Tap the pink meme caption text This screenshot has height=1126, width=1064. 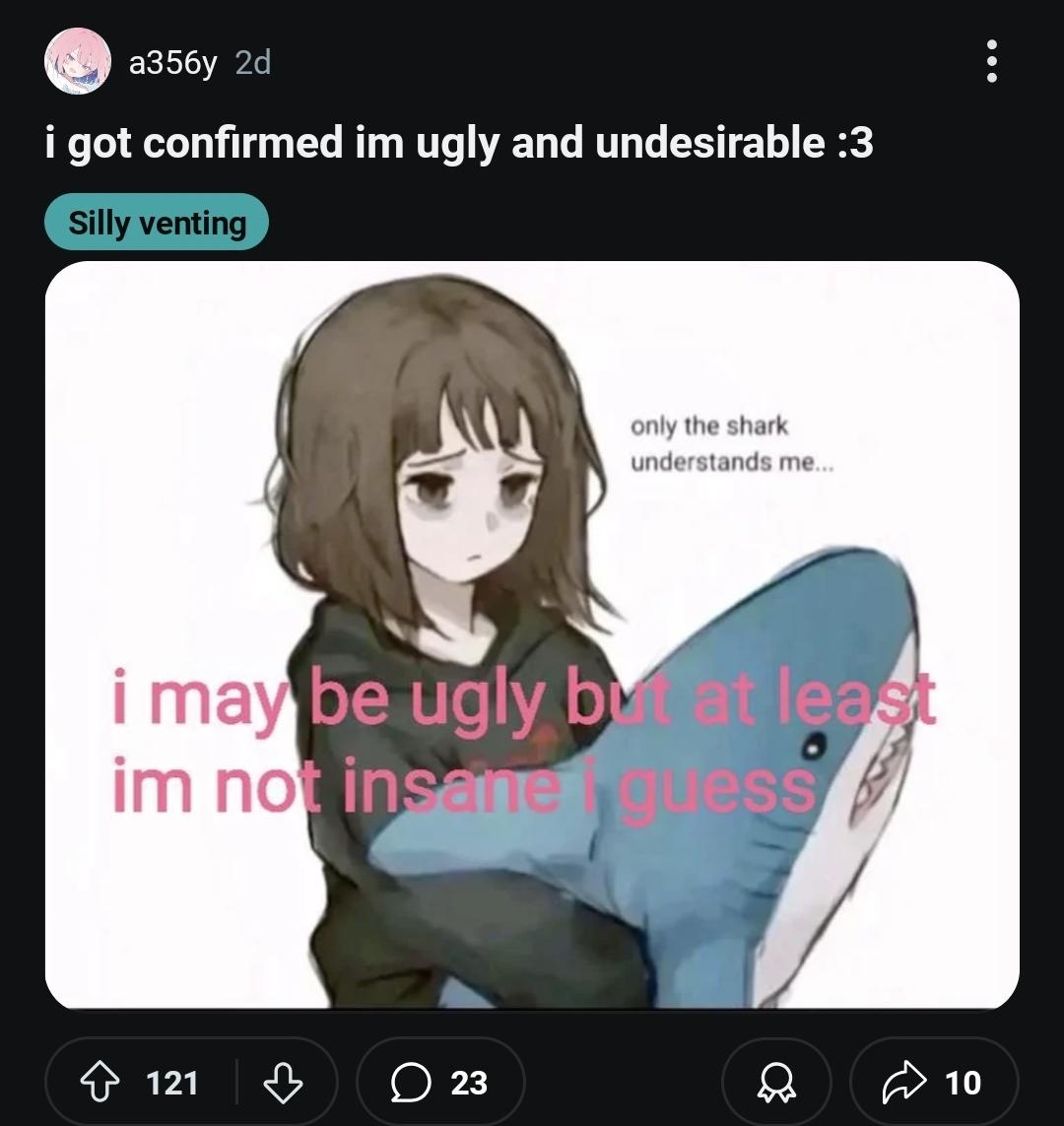coord(523,741)
